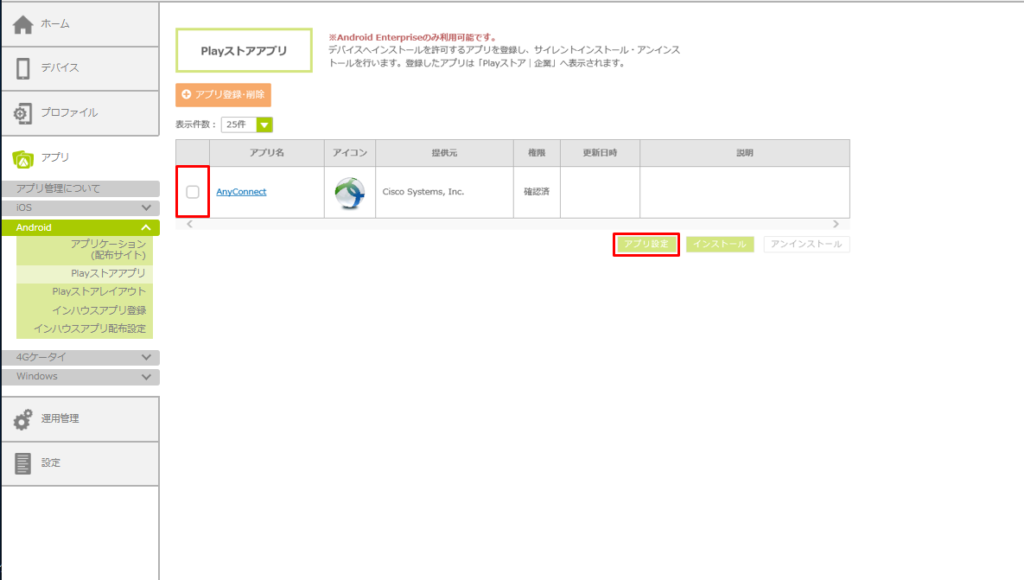Viewport: 1024px width, 580px height.
Task: Open 運用管理 via its gears icon
Action: [24, 419]
